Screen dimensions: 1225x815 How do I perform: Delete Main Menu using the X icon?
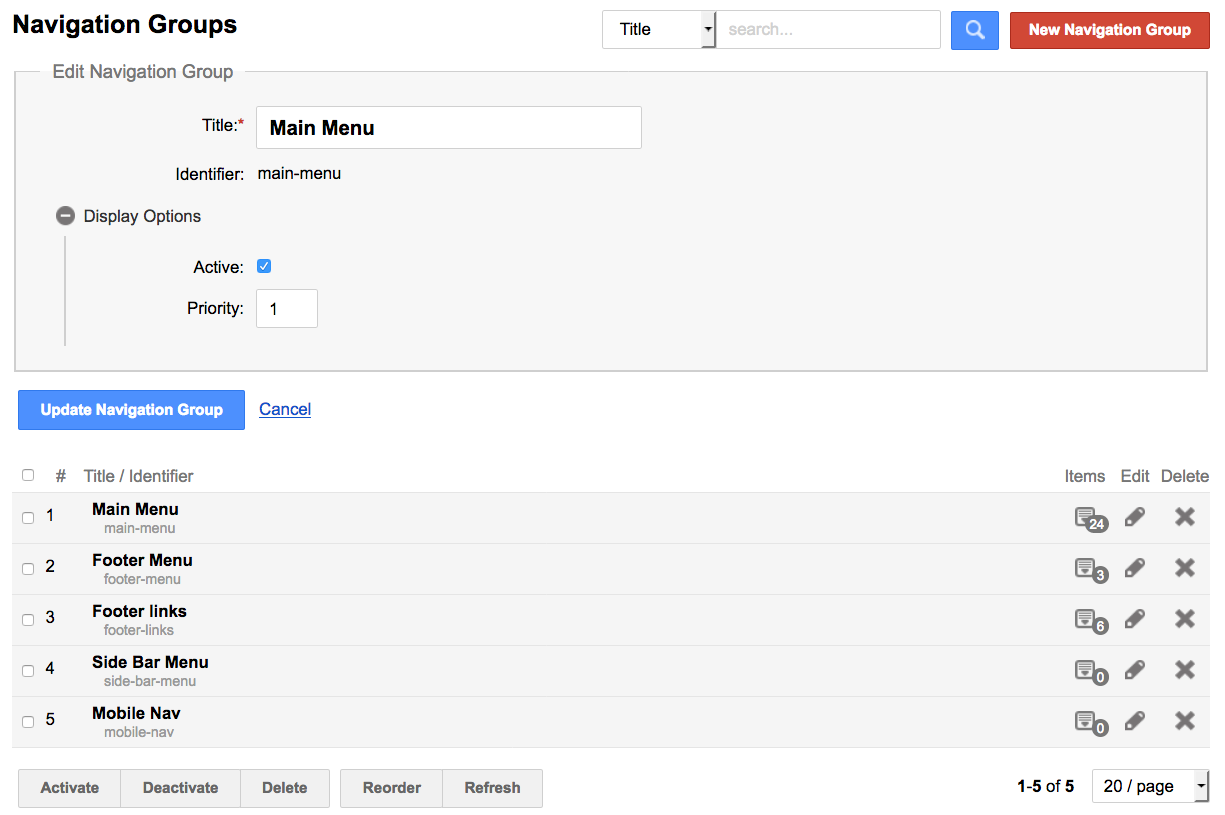1184,517
